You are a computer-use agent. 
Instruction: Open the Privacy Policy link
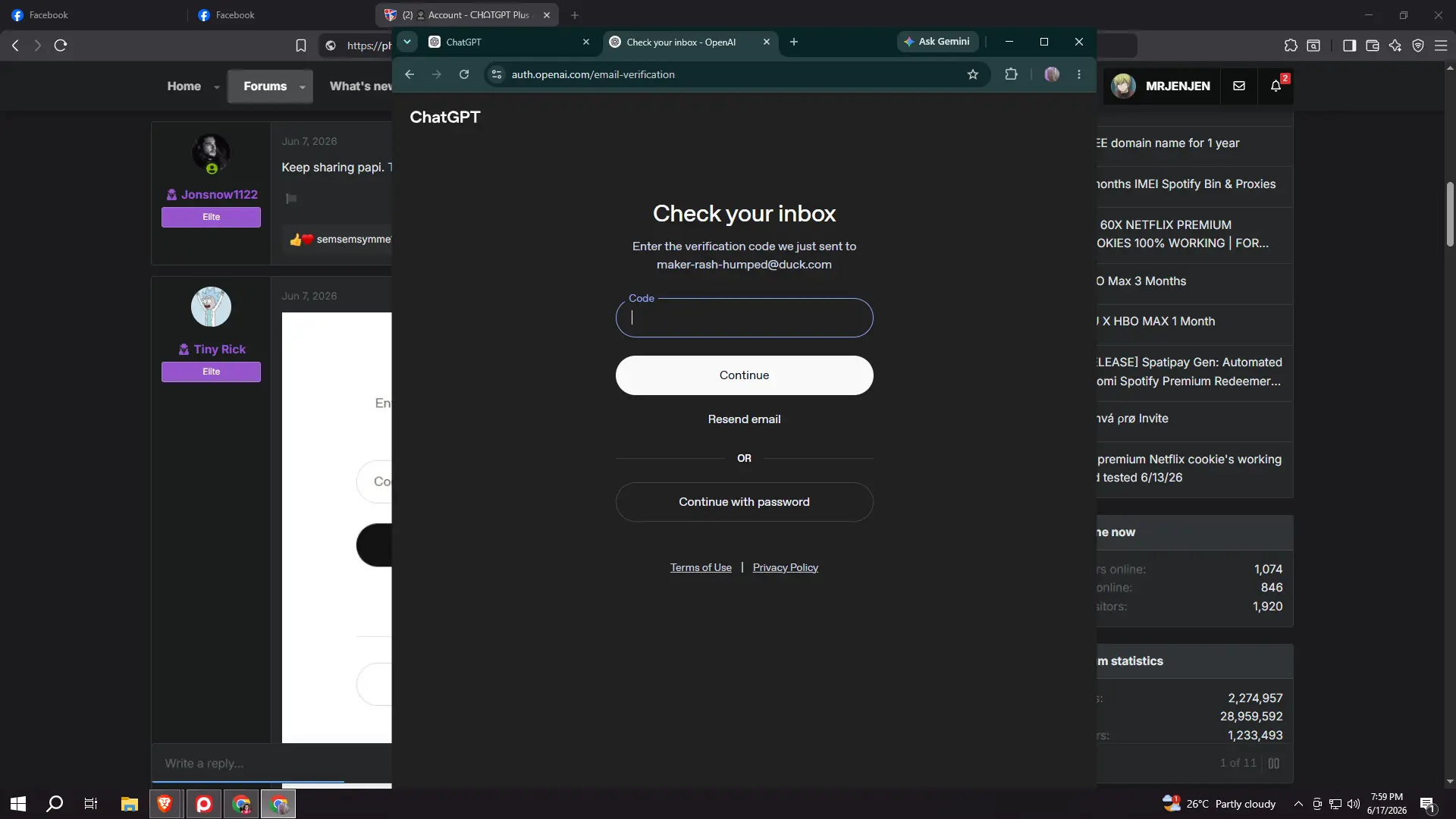tap(785, 567)
